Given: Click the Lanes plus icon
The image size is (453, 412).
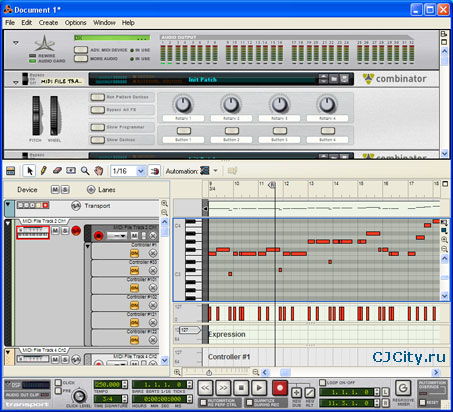Looking at the screenshot, I should pyautogui.click(x=91, y=190).
